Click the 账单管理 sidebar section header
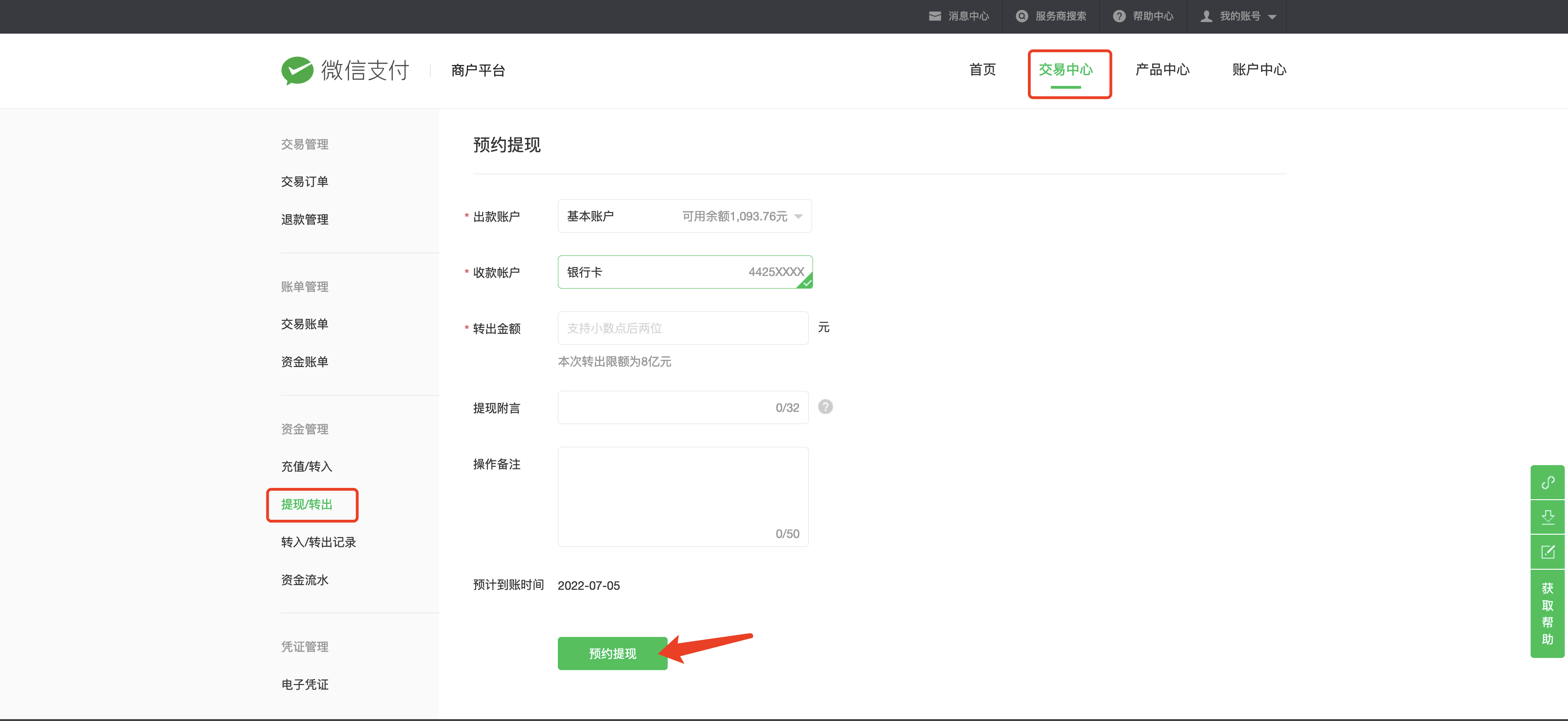1568x721 pixels. click(304, 287)
